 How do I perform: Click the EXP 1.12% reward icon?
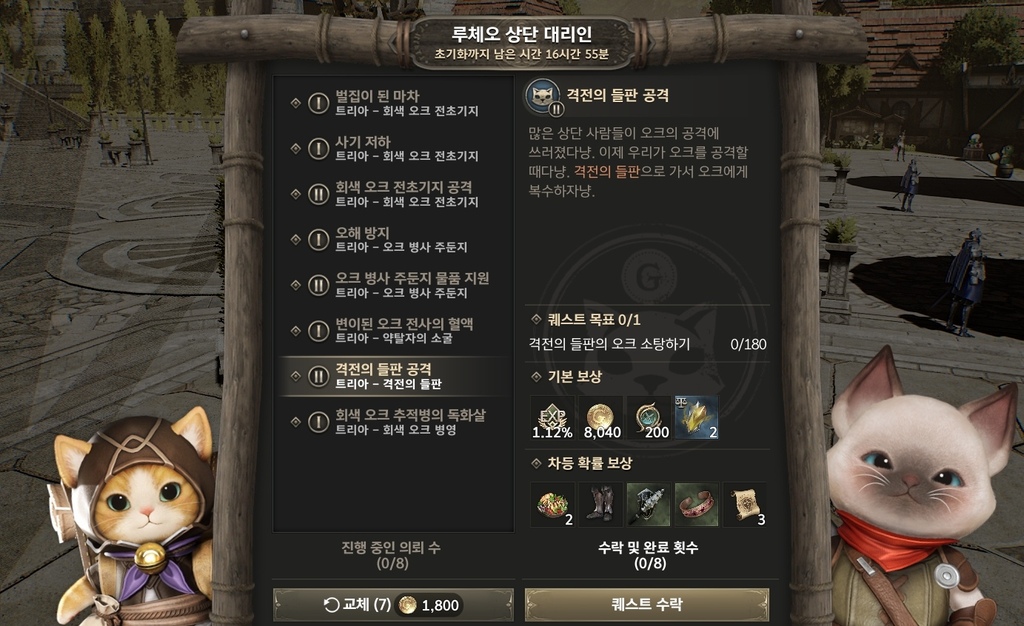click(552, 418)
